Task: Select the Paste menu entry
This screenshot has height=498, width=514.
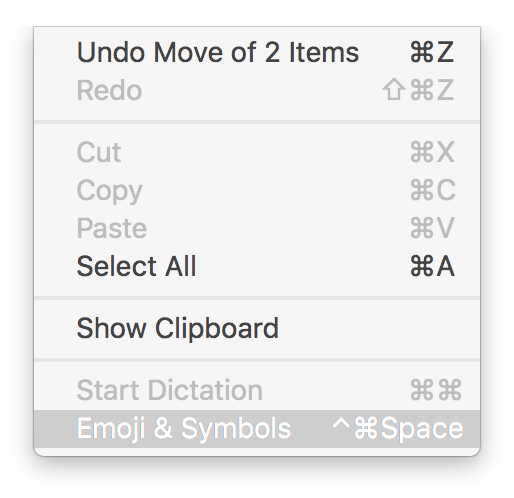Action: (x=257, y=228)
